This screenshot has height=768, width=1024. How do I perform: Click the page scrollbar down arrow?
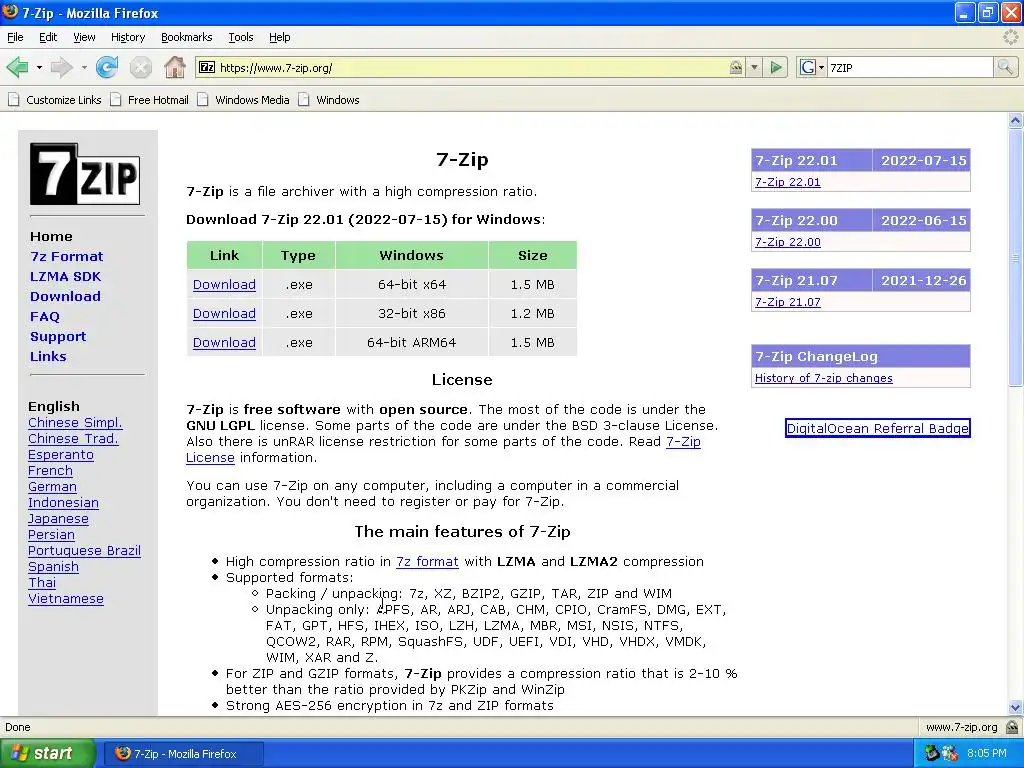[x=1016, y=707]
